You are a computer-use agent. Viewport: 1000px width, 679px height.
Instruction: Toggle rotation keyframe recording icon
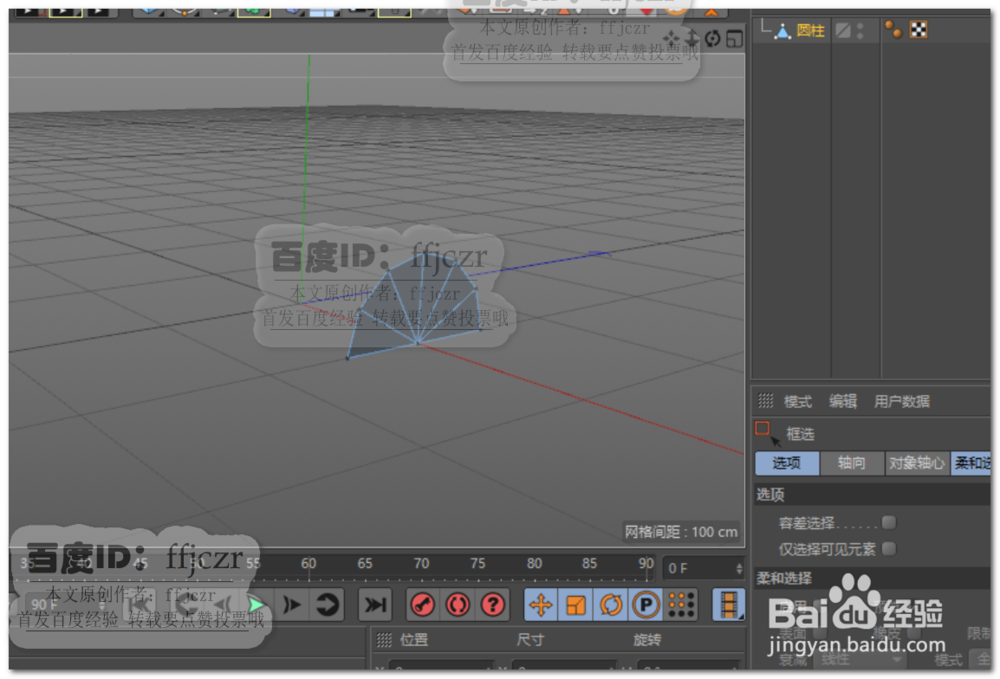(x=611, y=604)
